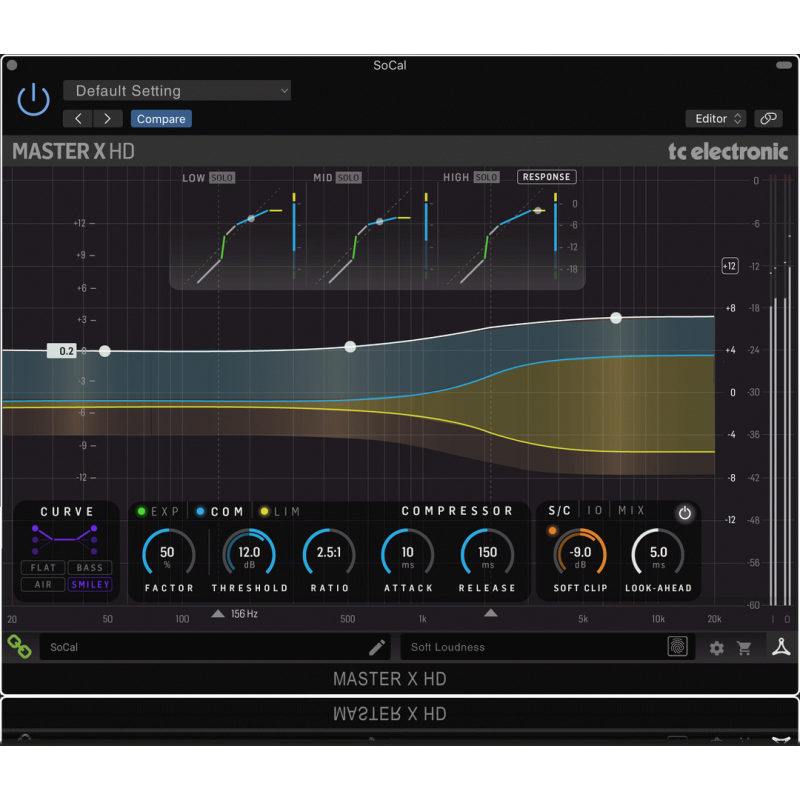
Task: Open the S/C tab
Action: point(559,511)
